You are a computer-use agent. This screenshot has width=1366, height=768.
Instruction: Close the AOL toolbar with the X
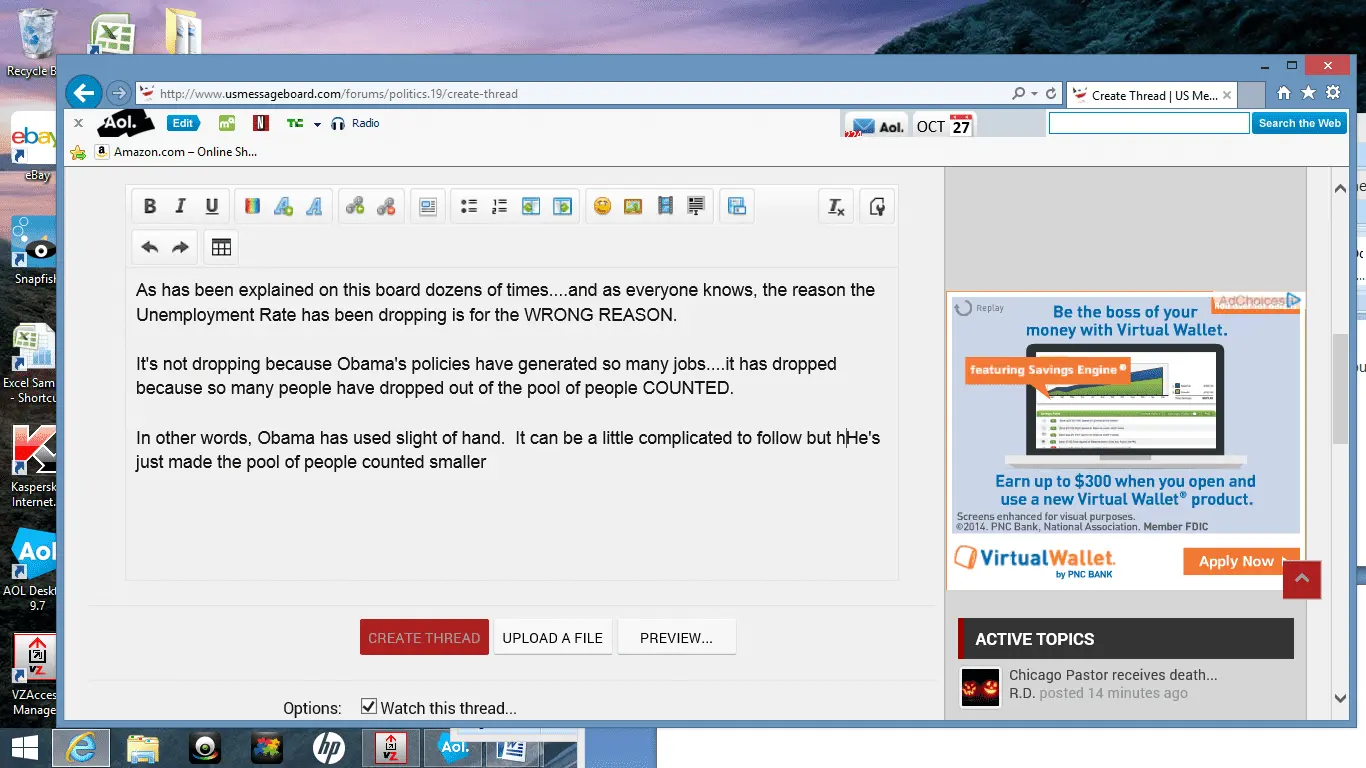78,123
